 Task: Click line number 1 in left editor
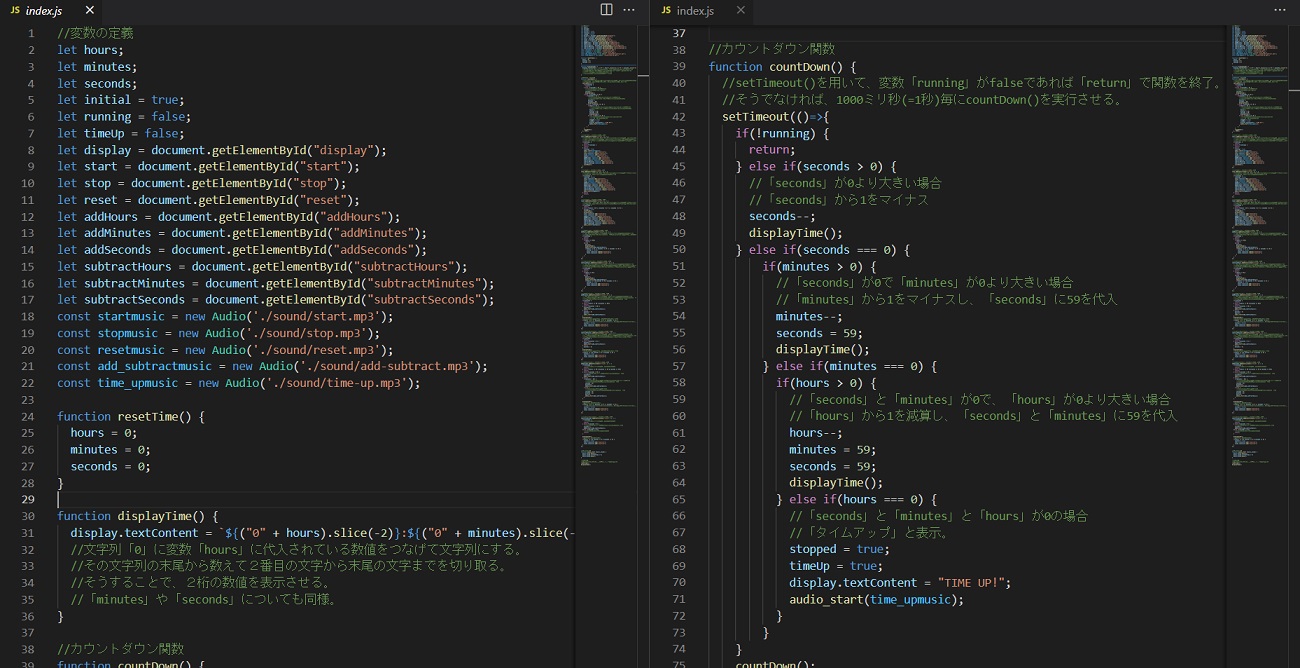click(31, 33)
